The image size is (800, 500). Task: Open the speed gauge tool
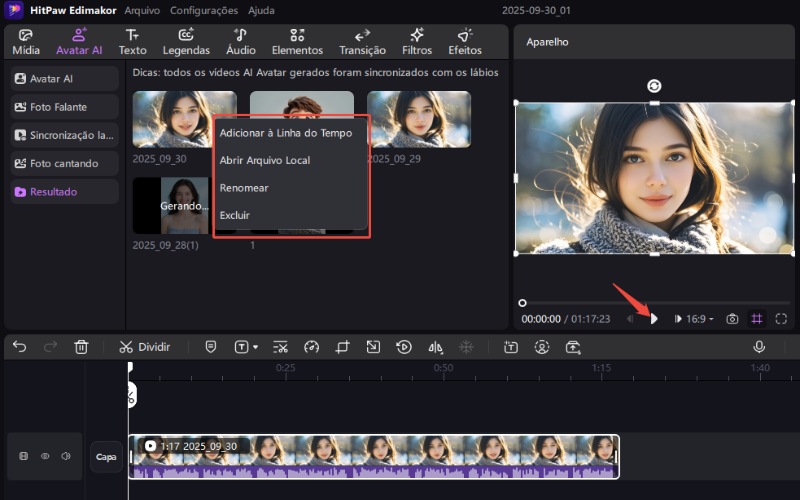point(311,347)
